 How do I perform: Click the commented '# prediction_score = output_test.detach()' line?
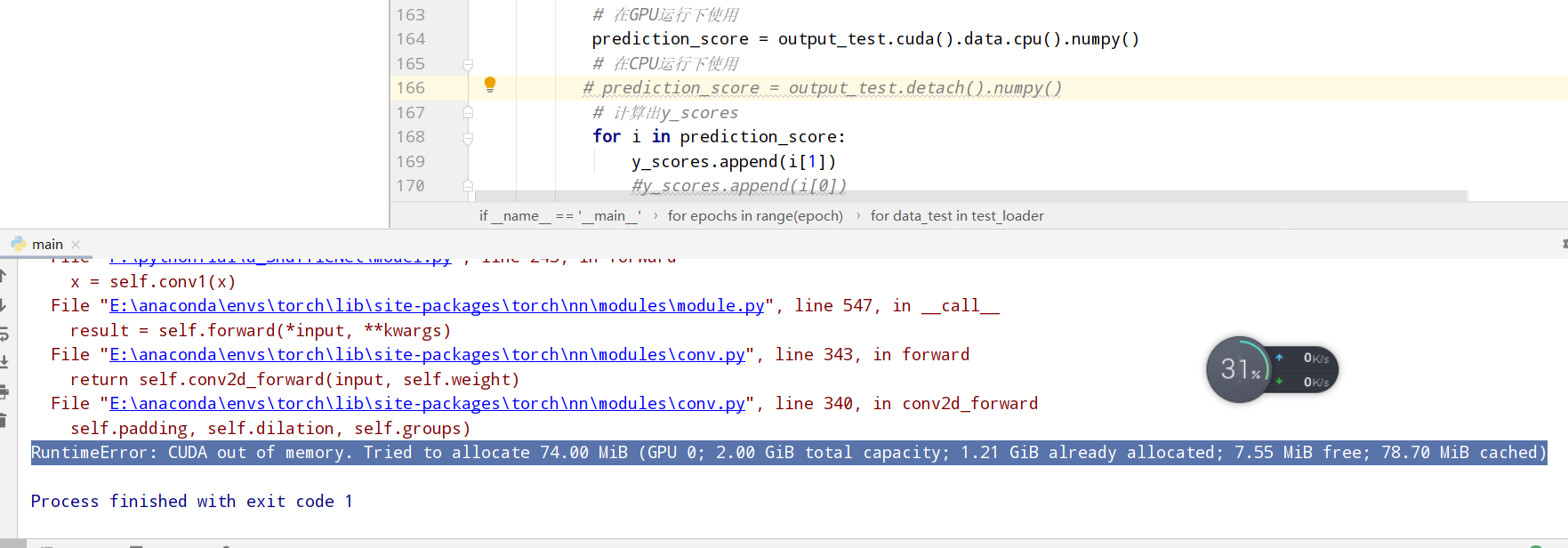(x=822, y=88)
